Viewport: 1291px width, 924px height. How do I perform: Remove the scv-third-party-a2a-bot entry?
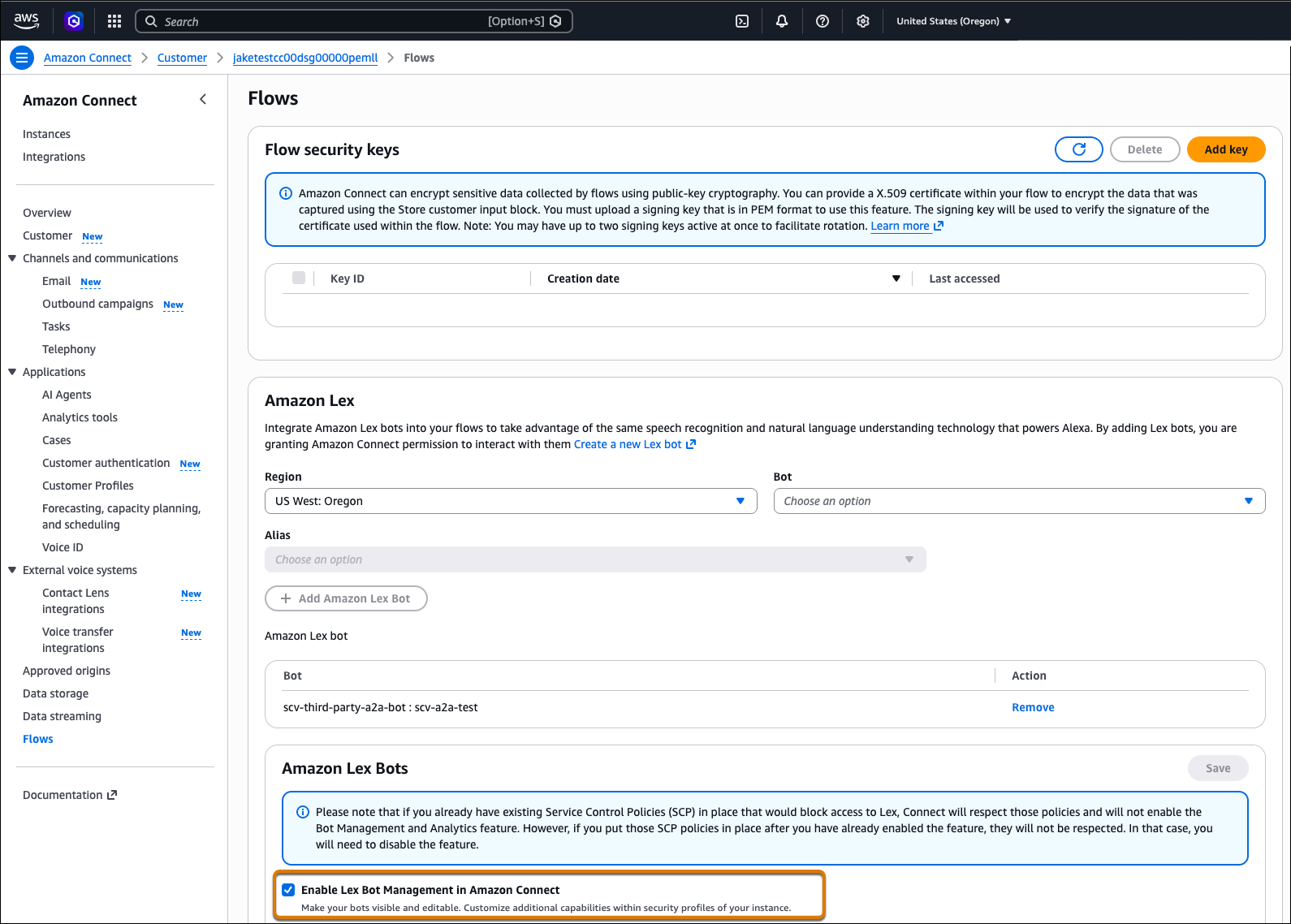(1033, 707)
